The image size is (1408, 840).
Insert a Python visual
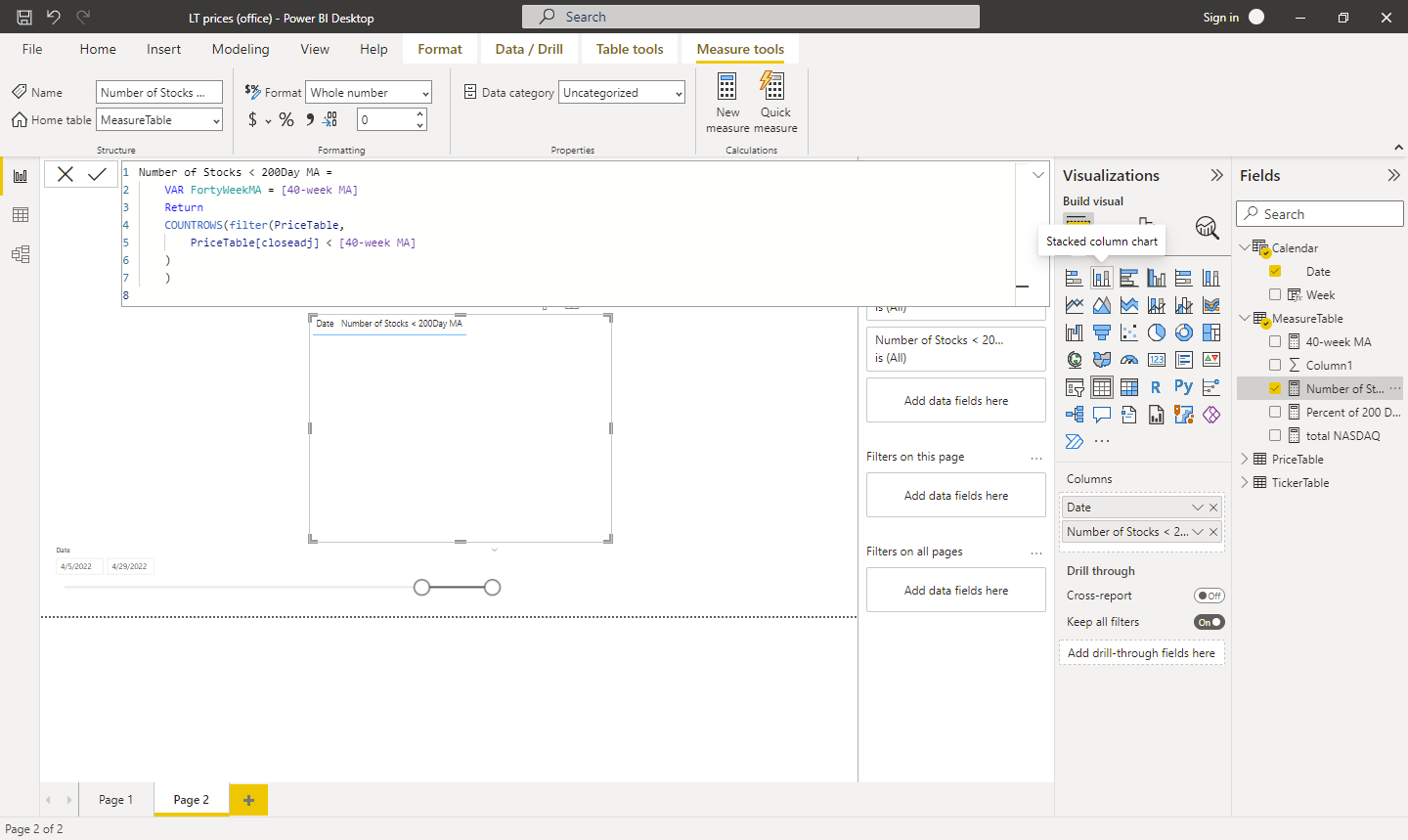coord(1184,387)
